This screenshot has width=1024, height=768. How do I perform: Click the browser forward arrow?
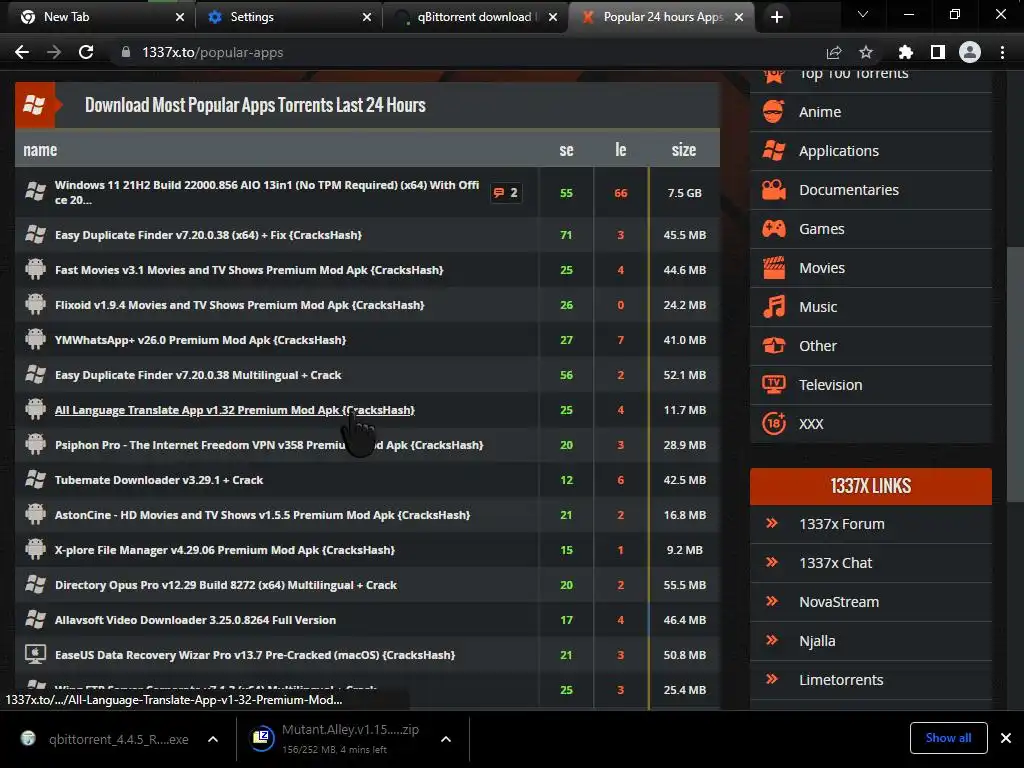[x=54, y=52]
